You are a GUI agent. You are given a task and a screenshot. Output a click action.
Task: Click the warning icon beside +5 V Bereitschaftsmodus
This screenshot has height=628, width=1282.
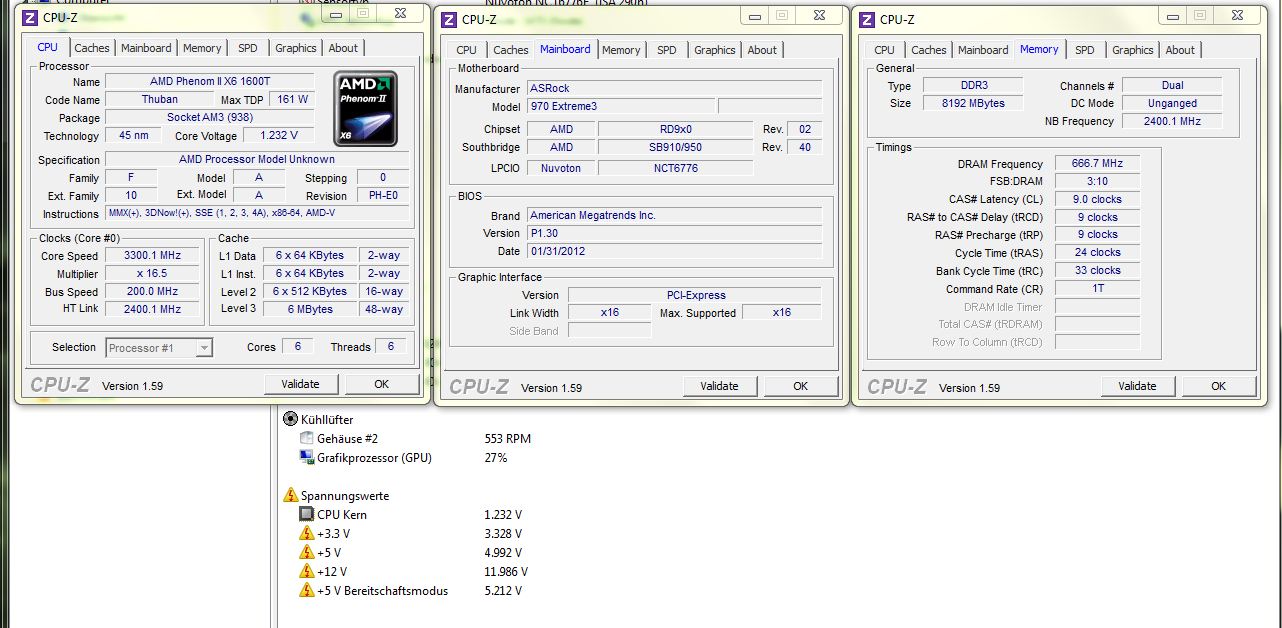coord(307,590)
